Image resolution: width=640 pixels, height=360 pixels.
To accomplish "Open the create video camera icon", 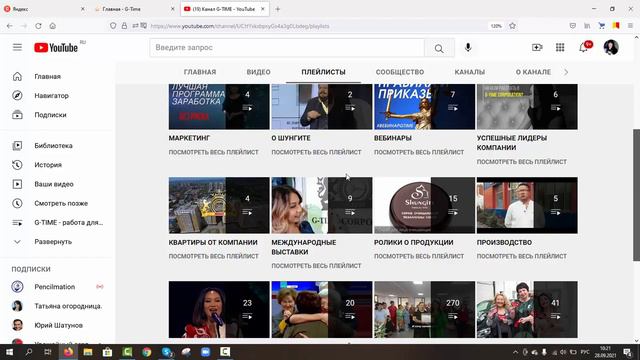I will pos(537,48).
